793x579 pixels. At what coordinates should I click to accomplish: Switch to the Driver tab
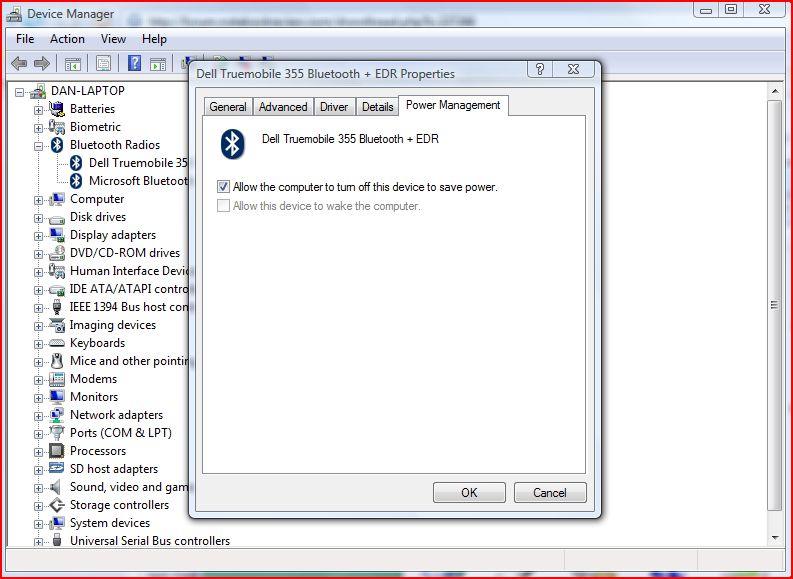(x=334, y=107)
